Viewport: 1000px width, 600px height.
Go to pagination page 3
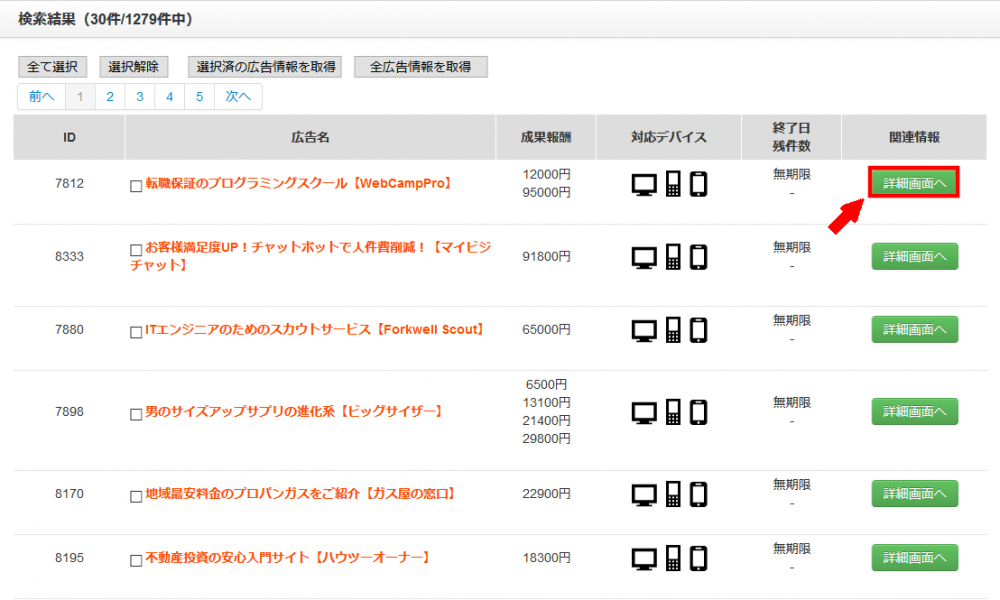(x=140, y=96)
